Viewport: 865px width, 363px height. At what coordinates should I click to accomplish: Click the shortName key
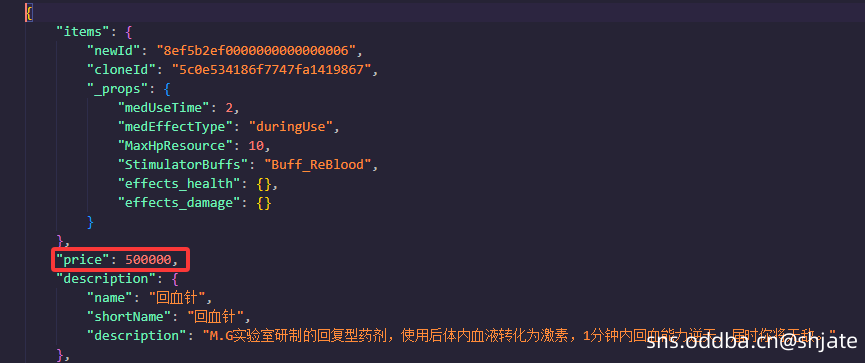pos(129,317)
